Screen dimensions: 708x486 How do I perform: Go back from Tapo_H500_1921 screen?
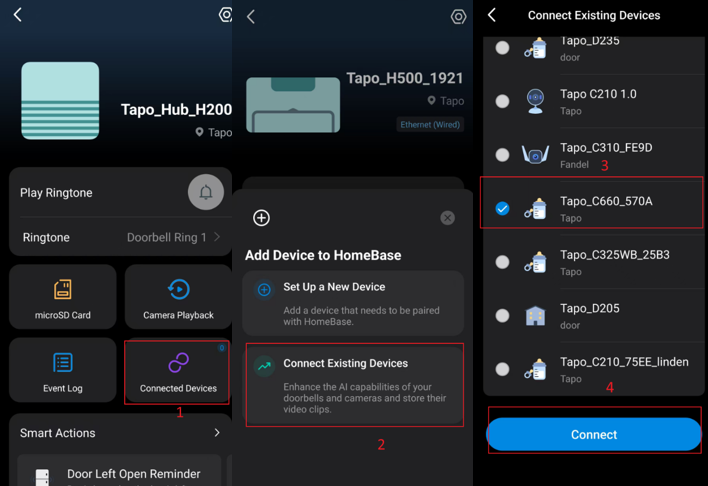pos(251,17)
